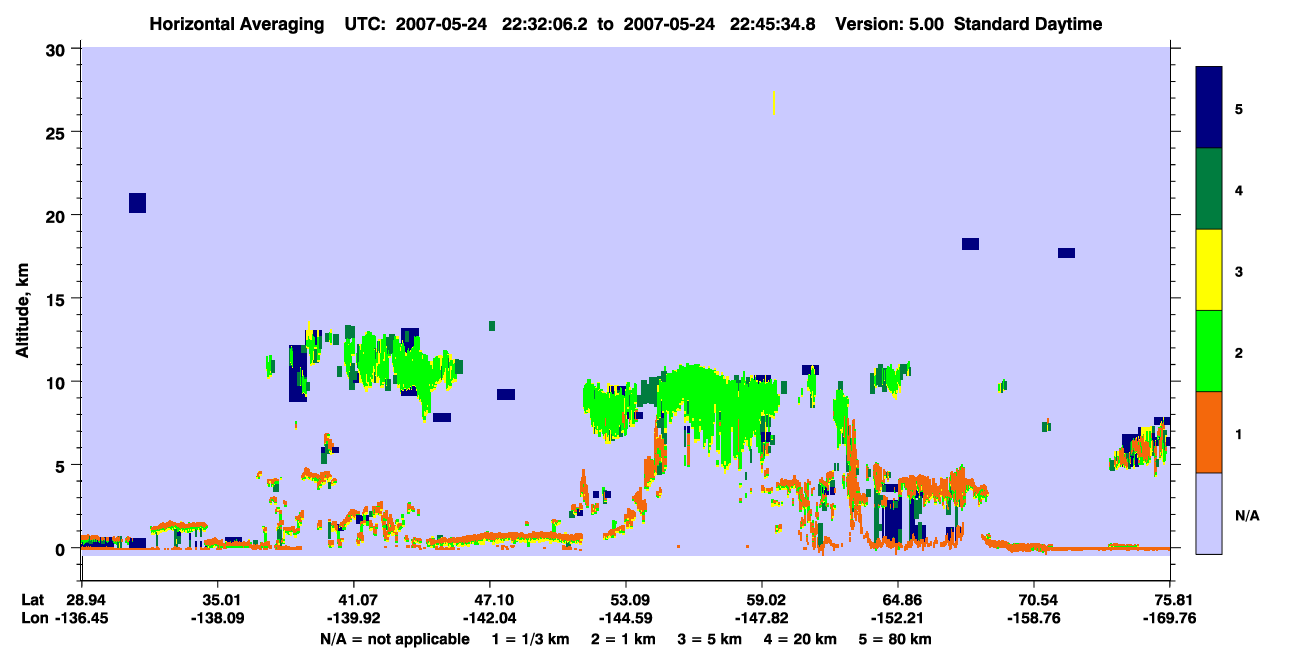Click the 25 altitude tick label
This screenshot has height=667, width=1300.
pyautogui.click(x=58, y=132)
